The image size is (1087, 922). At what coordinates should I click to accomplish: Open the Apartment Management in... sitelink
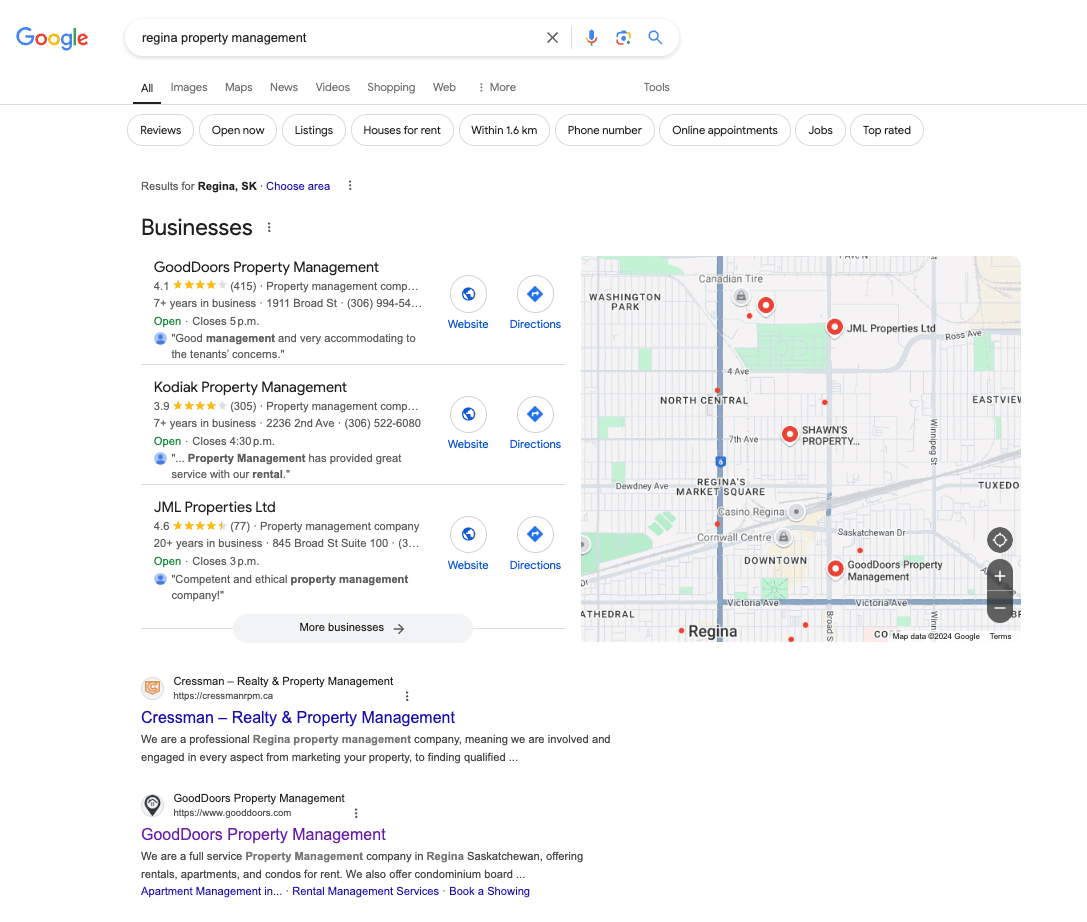(211, 891)
